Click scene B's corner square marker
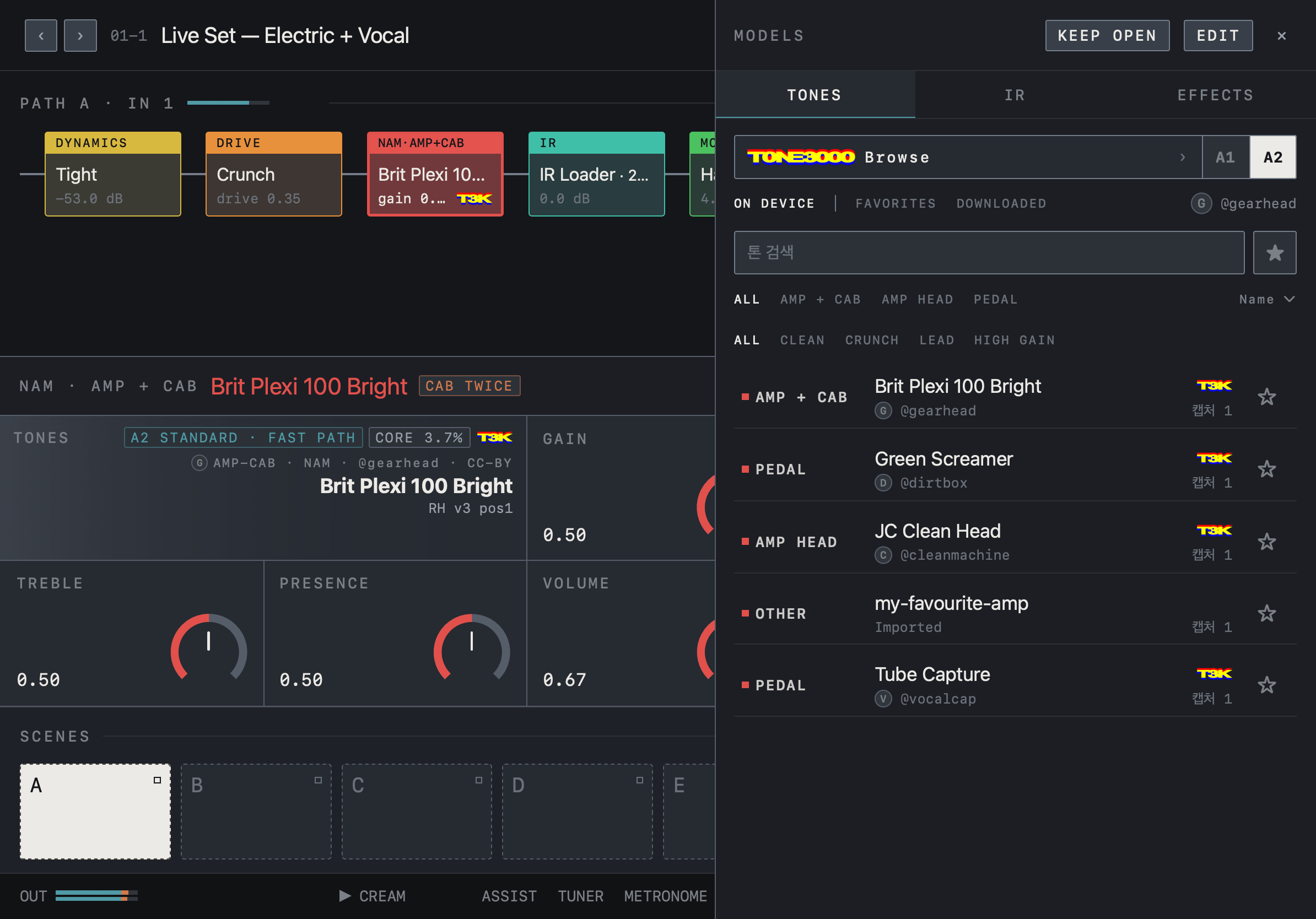Viewport: 1316px width, 919px height. pos(318,780)
